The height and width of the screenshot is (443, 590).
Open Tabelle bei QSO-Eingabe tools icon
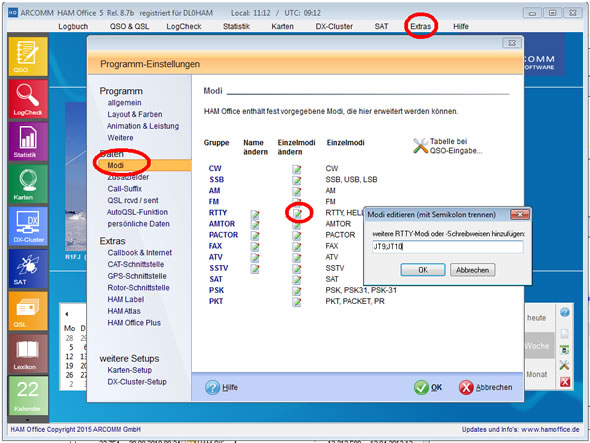click(x=420, y=146)
